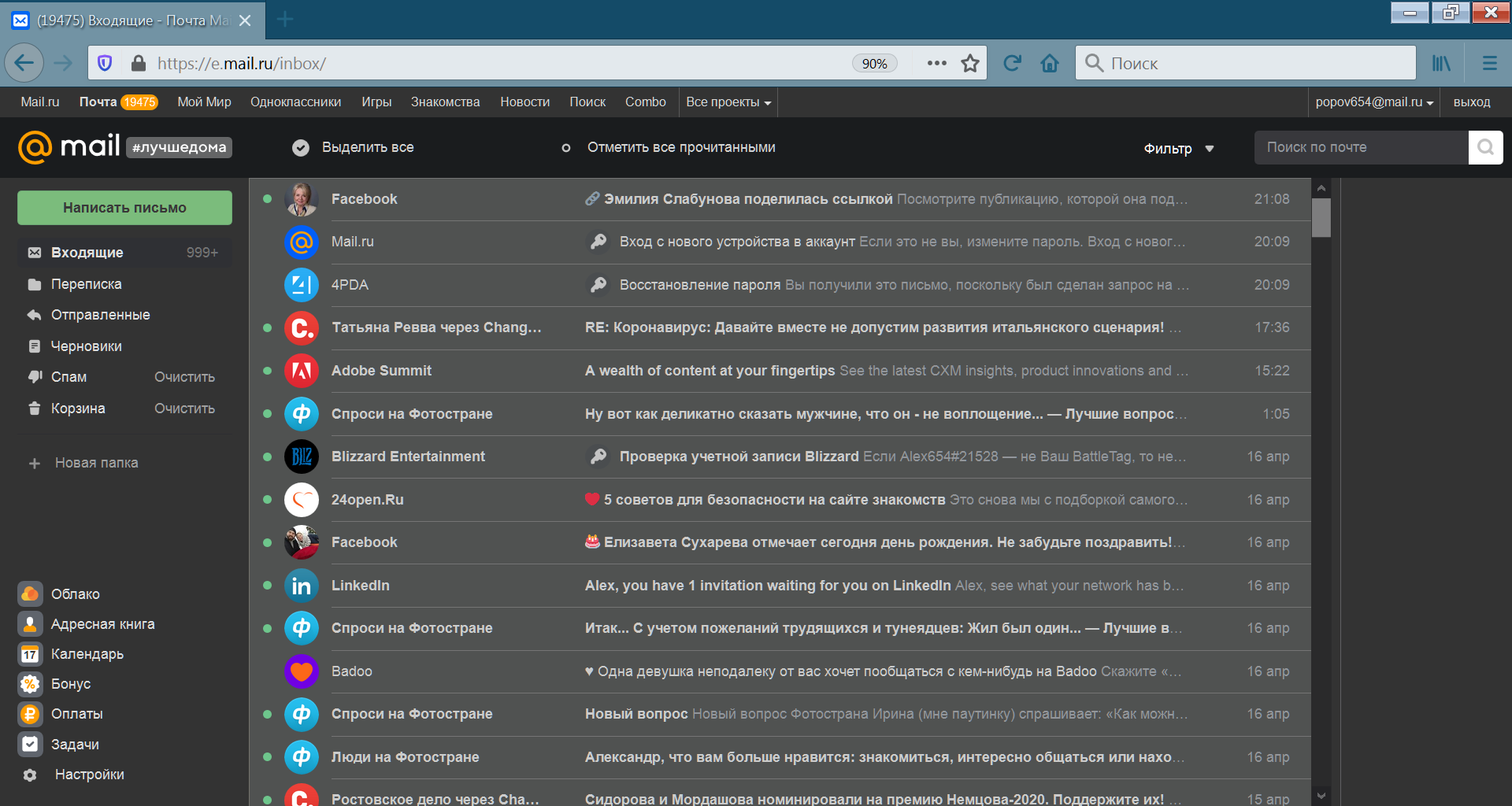1512x806 pixels.
Task: Switch to the Знакомства section
Action: [445, 102]
